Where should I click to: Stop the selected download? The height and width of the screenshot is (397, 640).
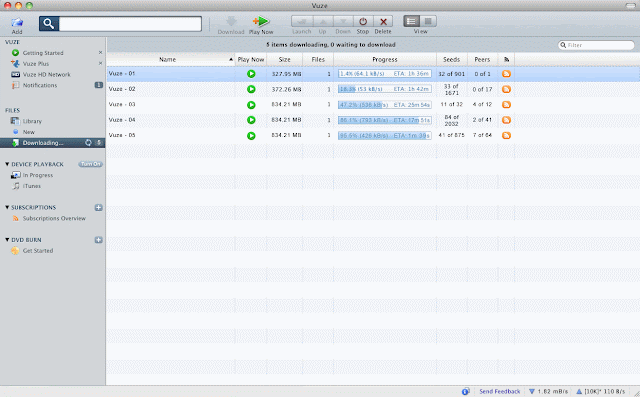coord(363,21)
